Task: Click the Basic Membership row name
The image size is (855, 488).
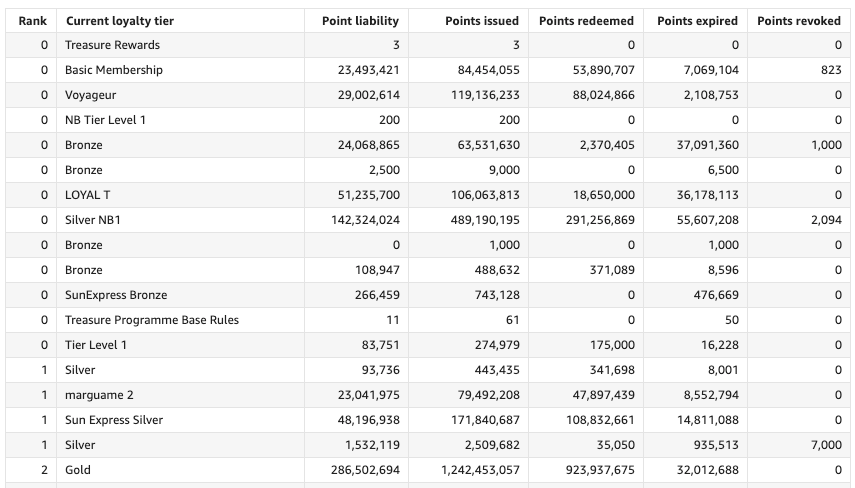Action: (113, 70)
